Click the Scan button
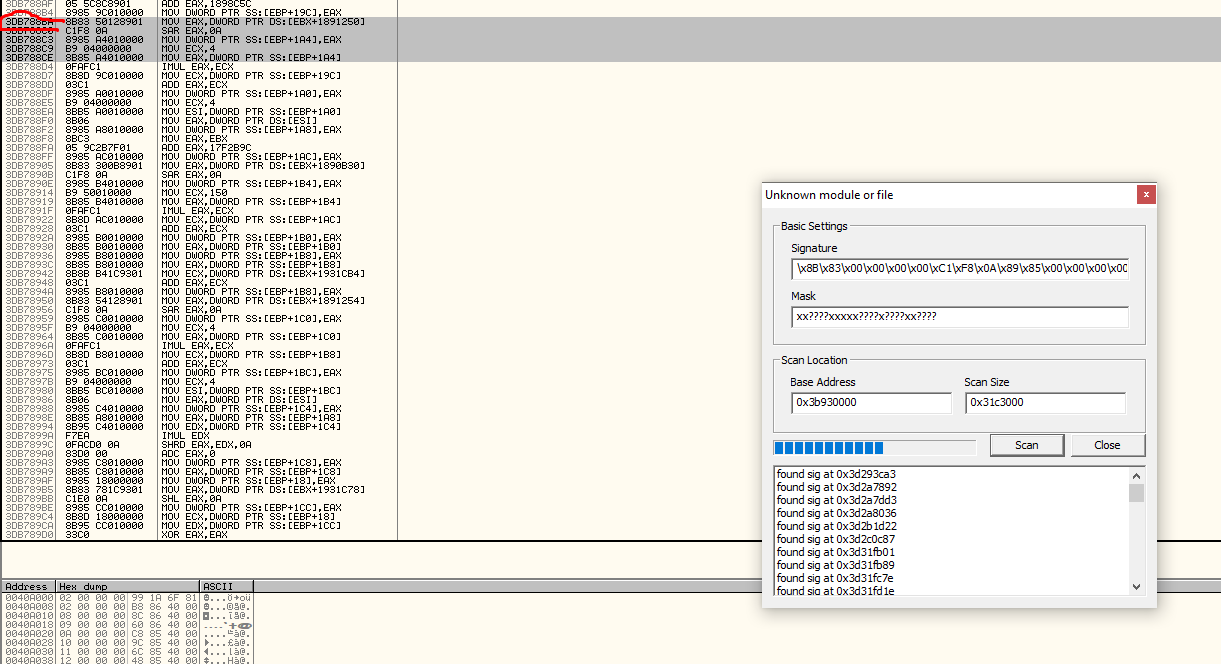Screen dimensions: 1221x664 pos(1027,445)
